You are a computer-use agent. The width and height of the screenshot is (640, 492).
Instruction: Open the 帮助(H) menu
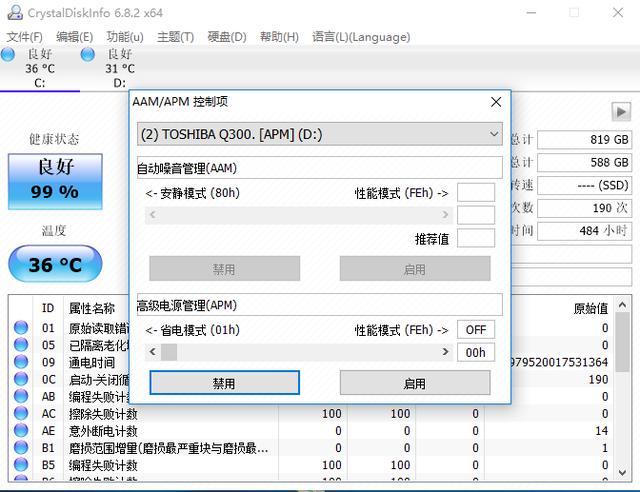(x=279, y=37)
